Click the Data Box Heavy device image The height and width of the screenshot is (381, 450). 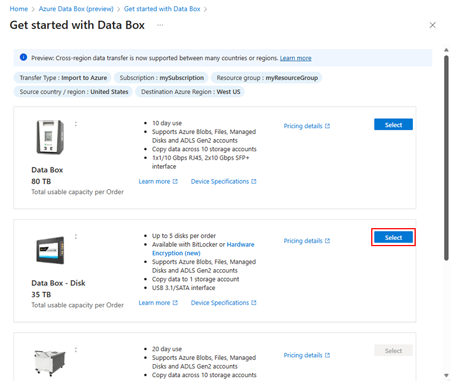pyautogui.click(x=50, y=363)
